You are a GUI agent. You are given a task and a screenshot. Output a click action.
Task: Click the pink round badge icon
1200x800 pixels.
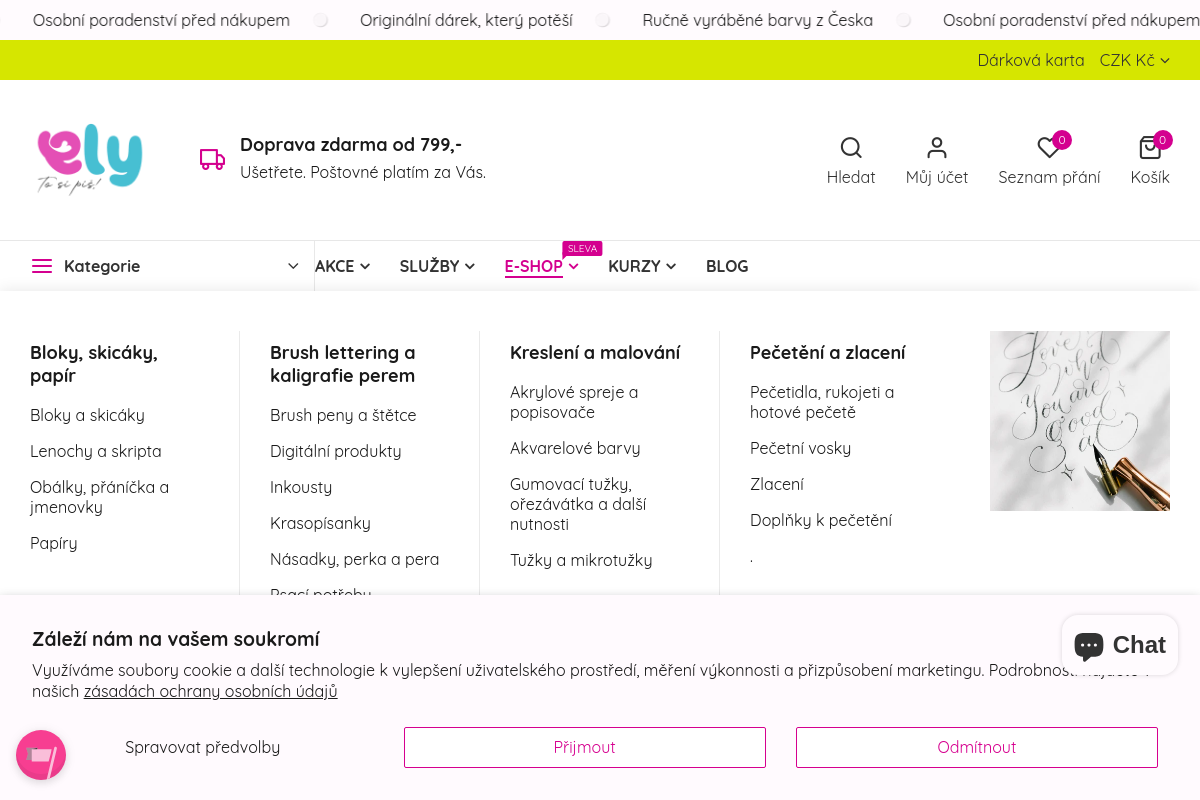(41, 755)
